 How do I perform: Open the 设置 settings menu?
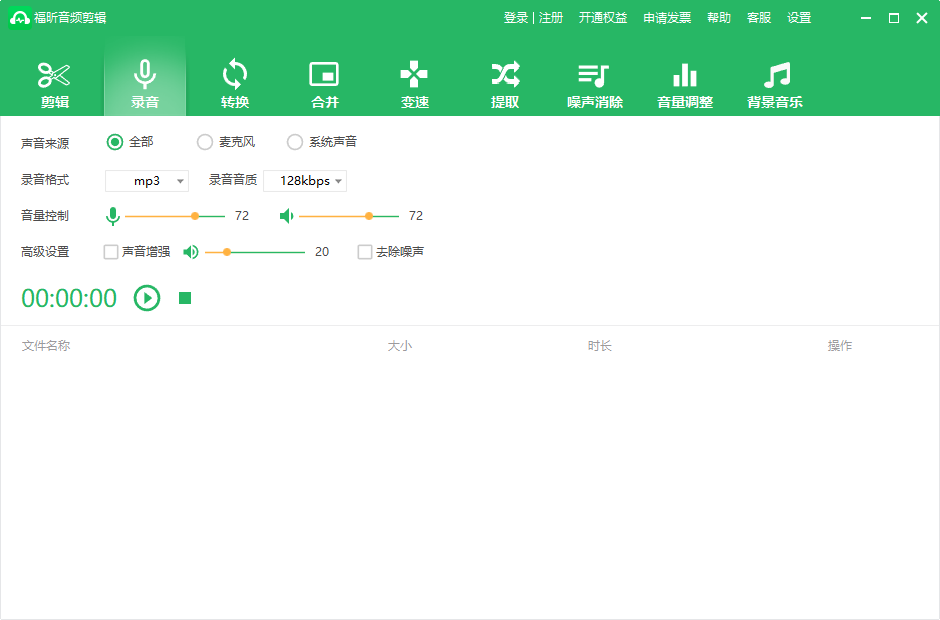pos(799,17)
